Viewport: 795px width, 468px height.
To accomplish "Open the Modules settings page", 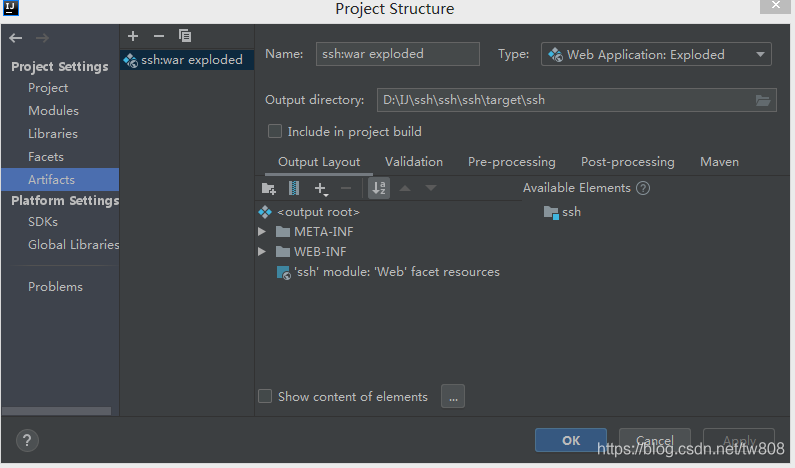I will (53, 111).
